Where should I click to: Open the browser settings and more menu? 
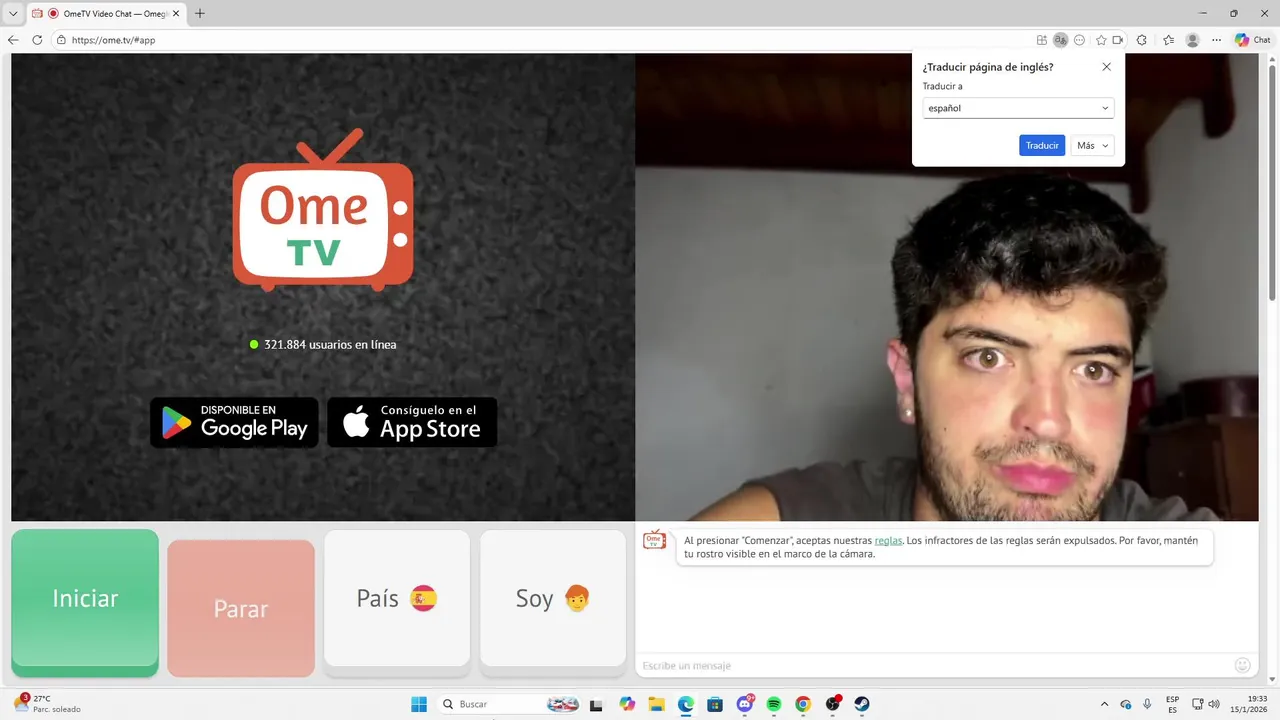1216,40
